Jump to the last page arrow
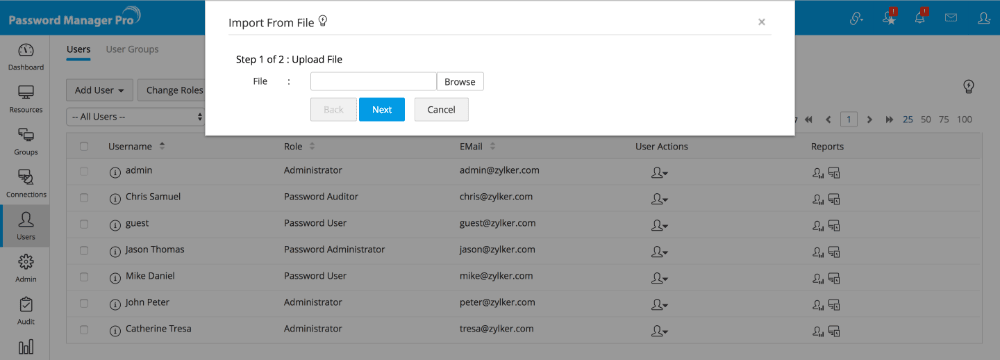 click(889, 119)
